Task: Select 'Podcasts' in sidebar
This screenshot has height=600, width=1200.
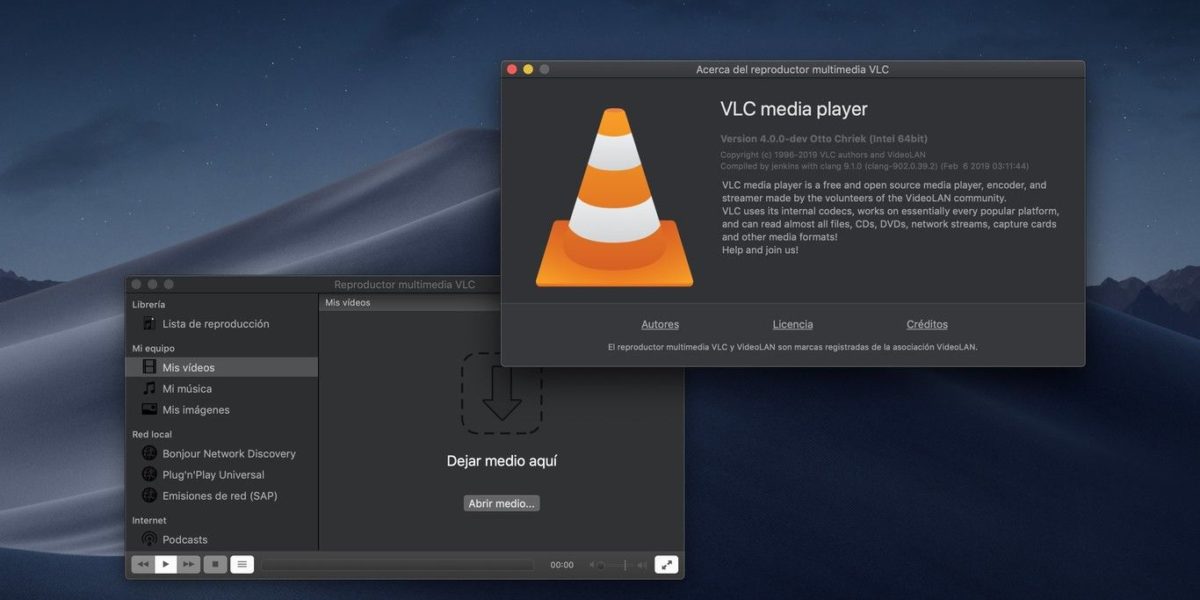Action: (185, 540)
